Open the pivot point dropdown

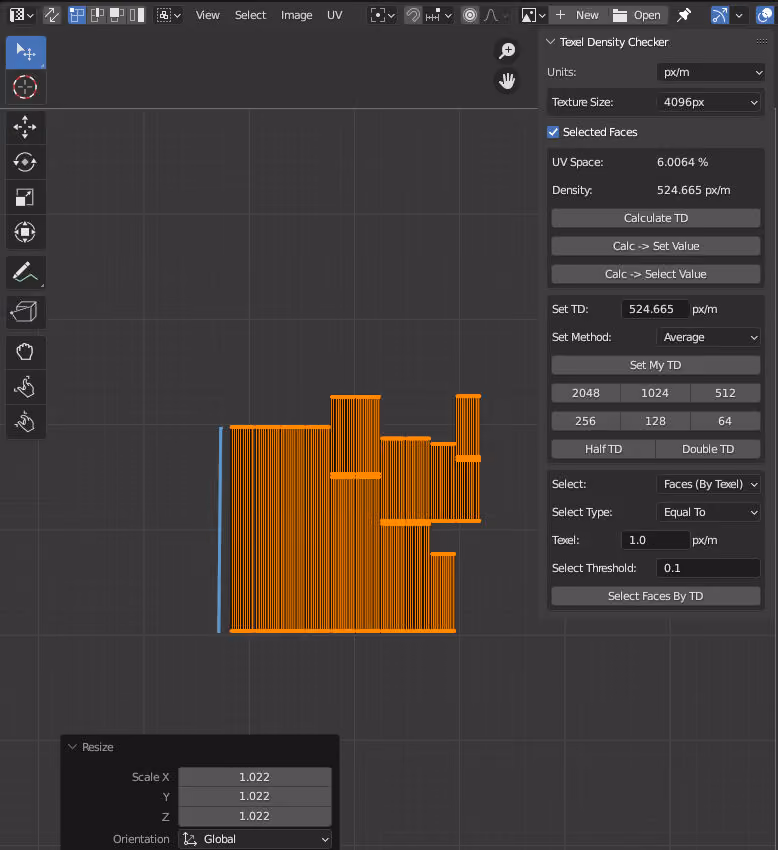382,15
